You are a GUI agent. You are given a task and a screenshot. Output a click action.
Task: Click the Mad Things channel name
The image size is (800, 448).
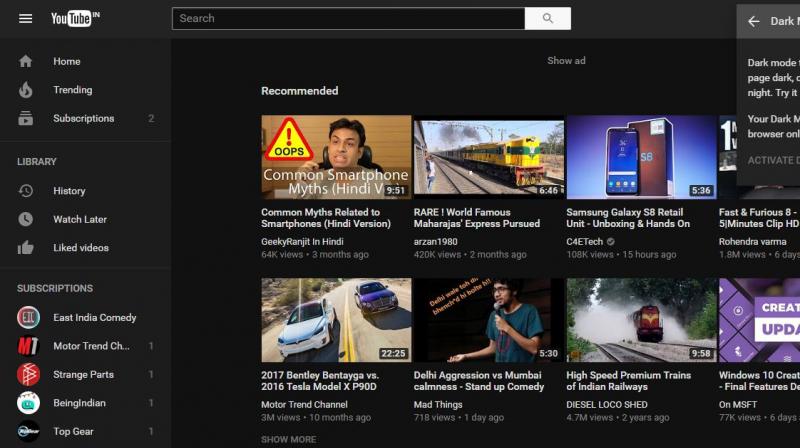click(438, 405)
